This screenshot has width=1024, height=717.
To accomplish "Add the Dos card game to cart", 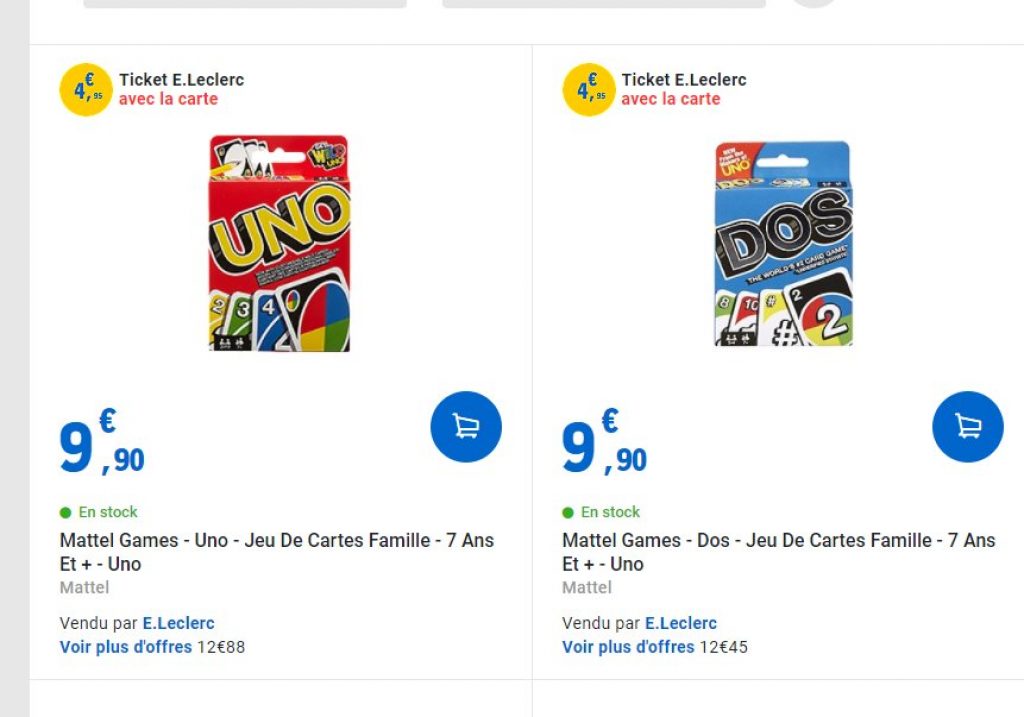I will tap(967, 427).
